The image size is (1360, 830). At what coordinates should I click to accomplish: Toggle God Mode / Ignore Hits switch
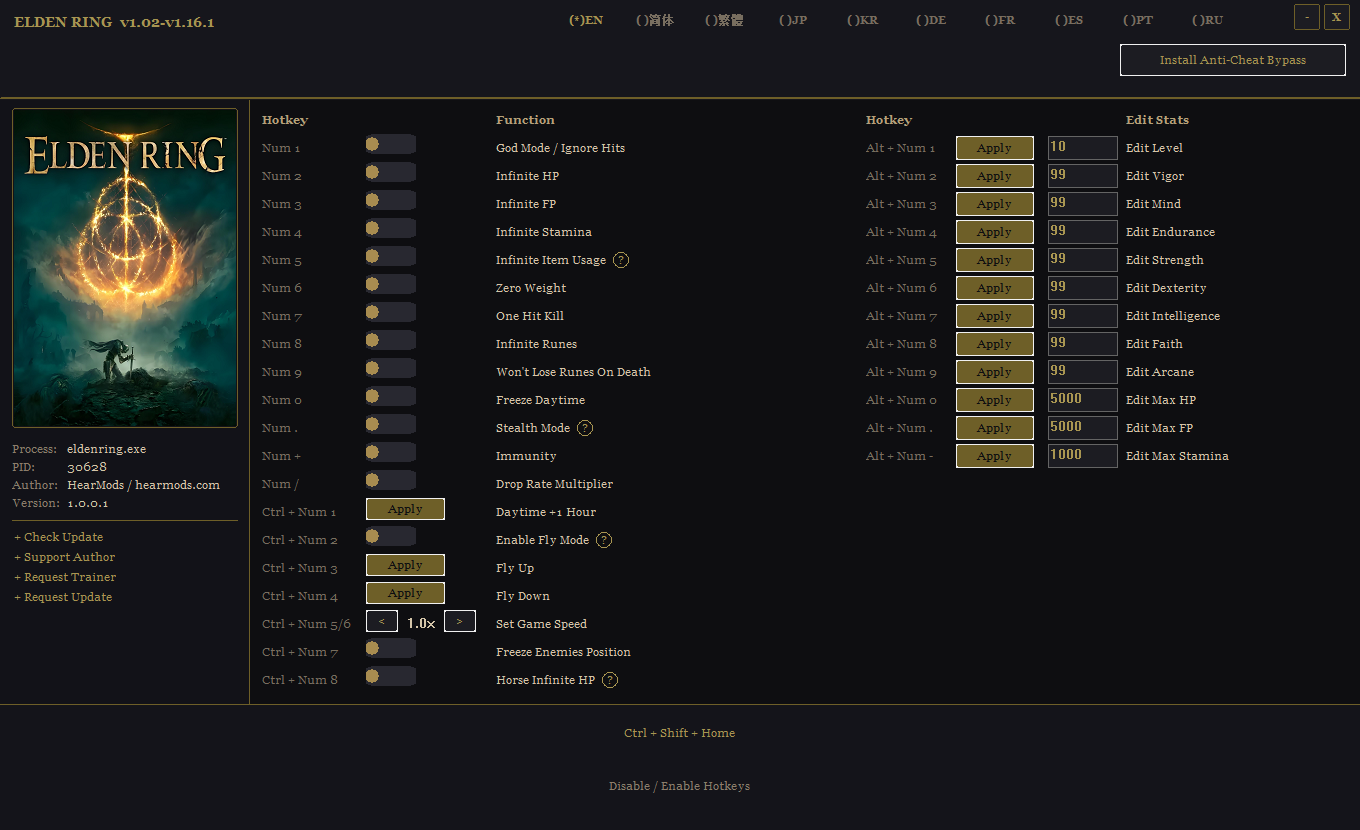pos(390,145)
